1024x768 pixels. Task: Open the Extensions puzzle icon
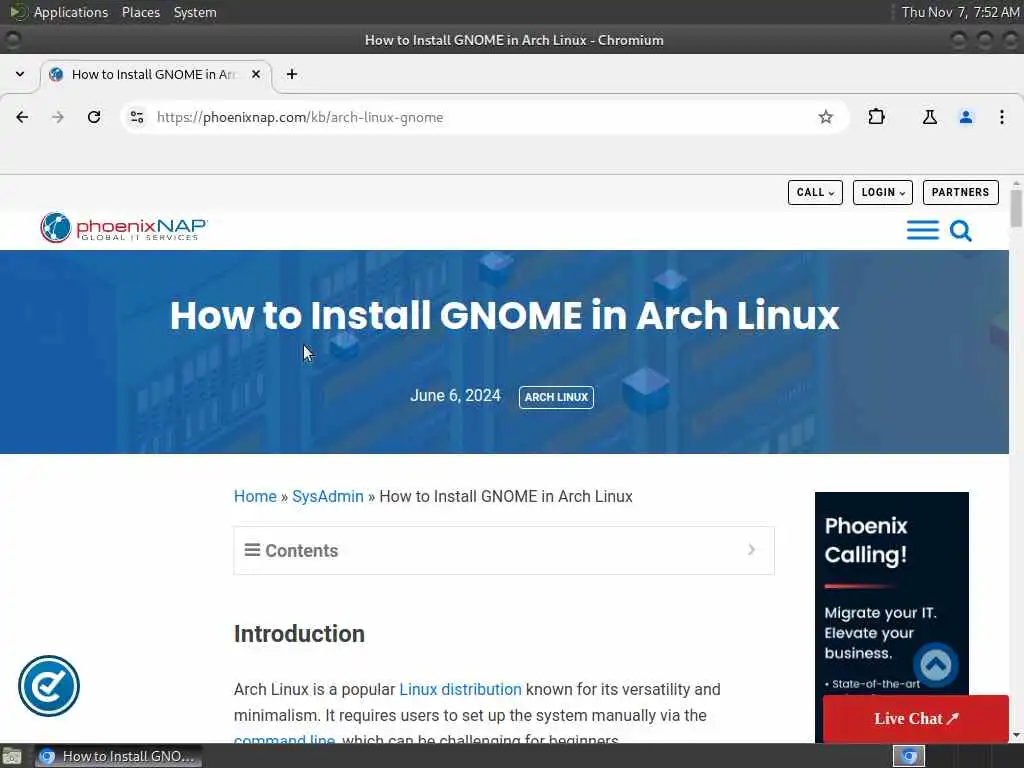[876, 117]
